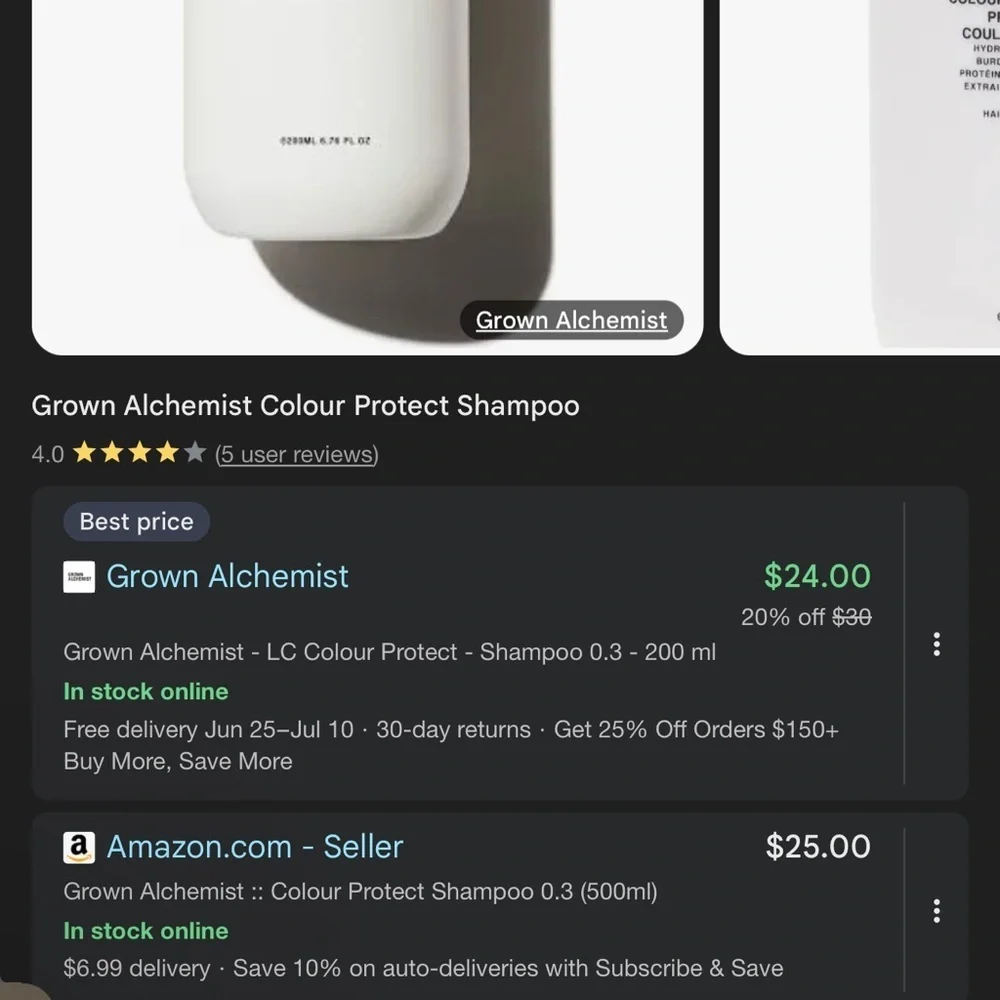Open the 5 user reviews link
The image size is (1000, 1000).
click(x=297, y=455)
